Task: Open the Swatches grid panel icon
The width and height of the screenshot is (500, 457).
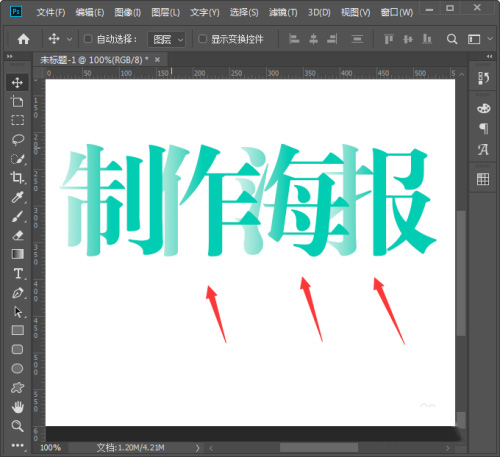Action: 483,179
